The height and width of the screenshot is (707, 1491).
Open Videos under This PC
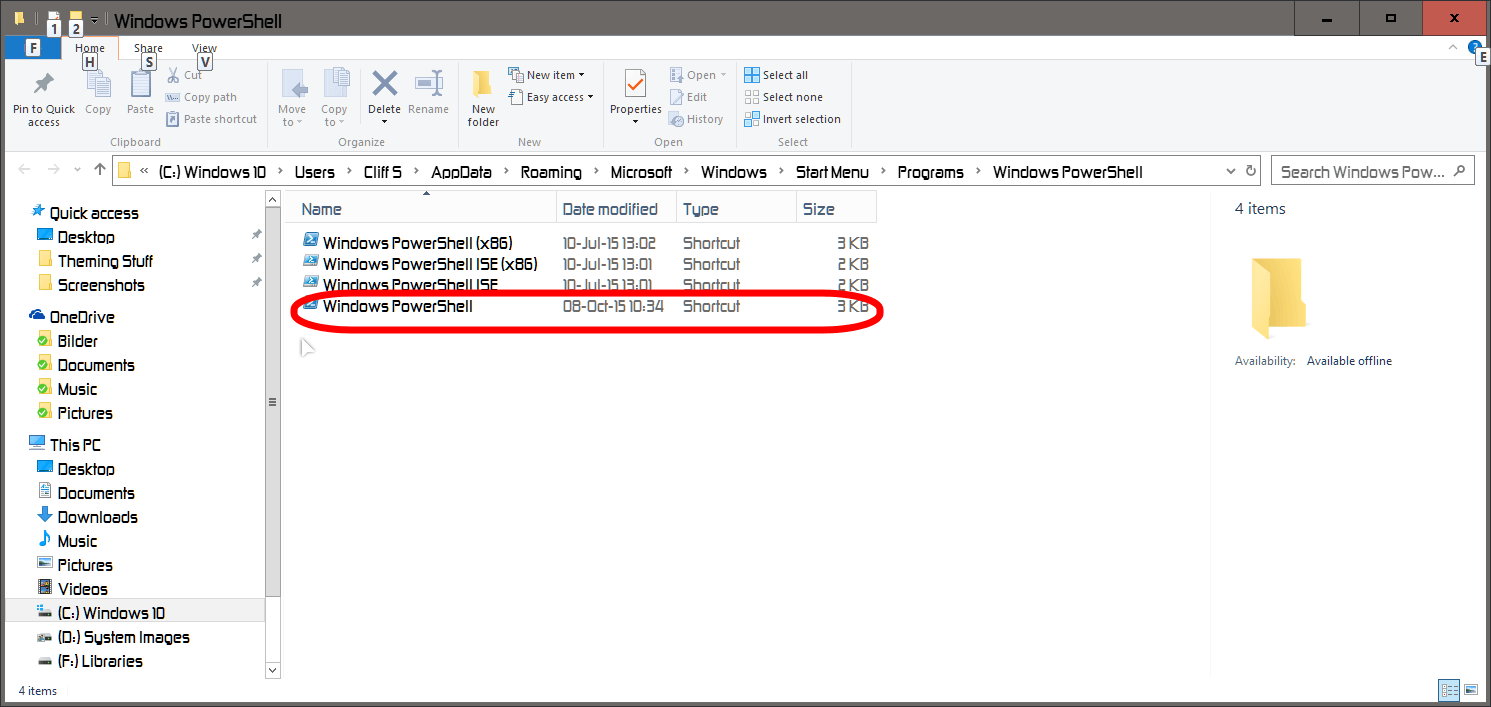point(82,589)
